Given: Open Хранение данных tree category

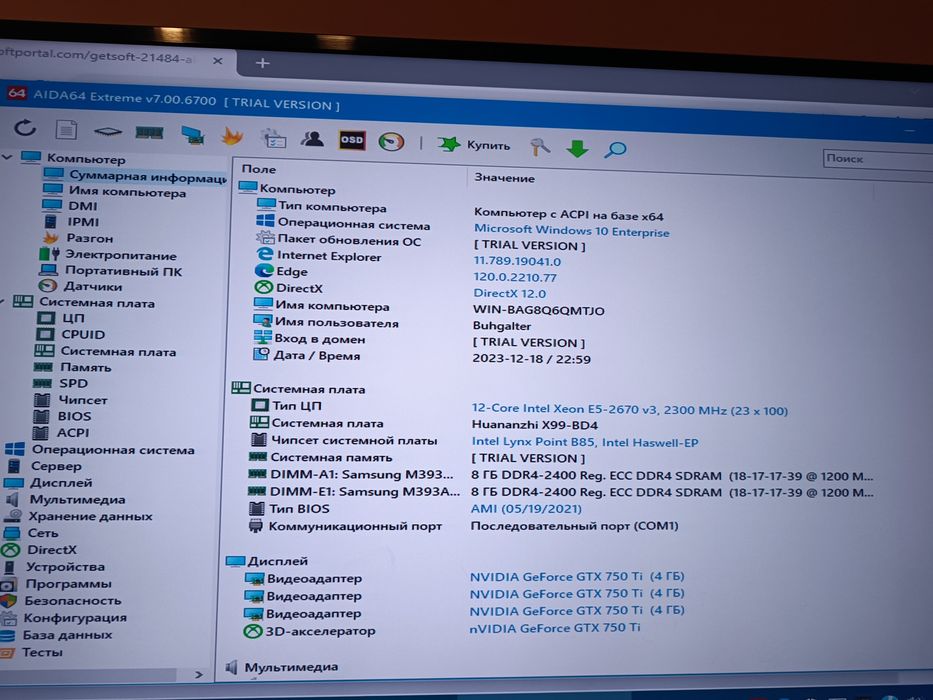Looking at the screenshot, I should tap(77, 516).
